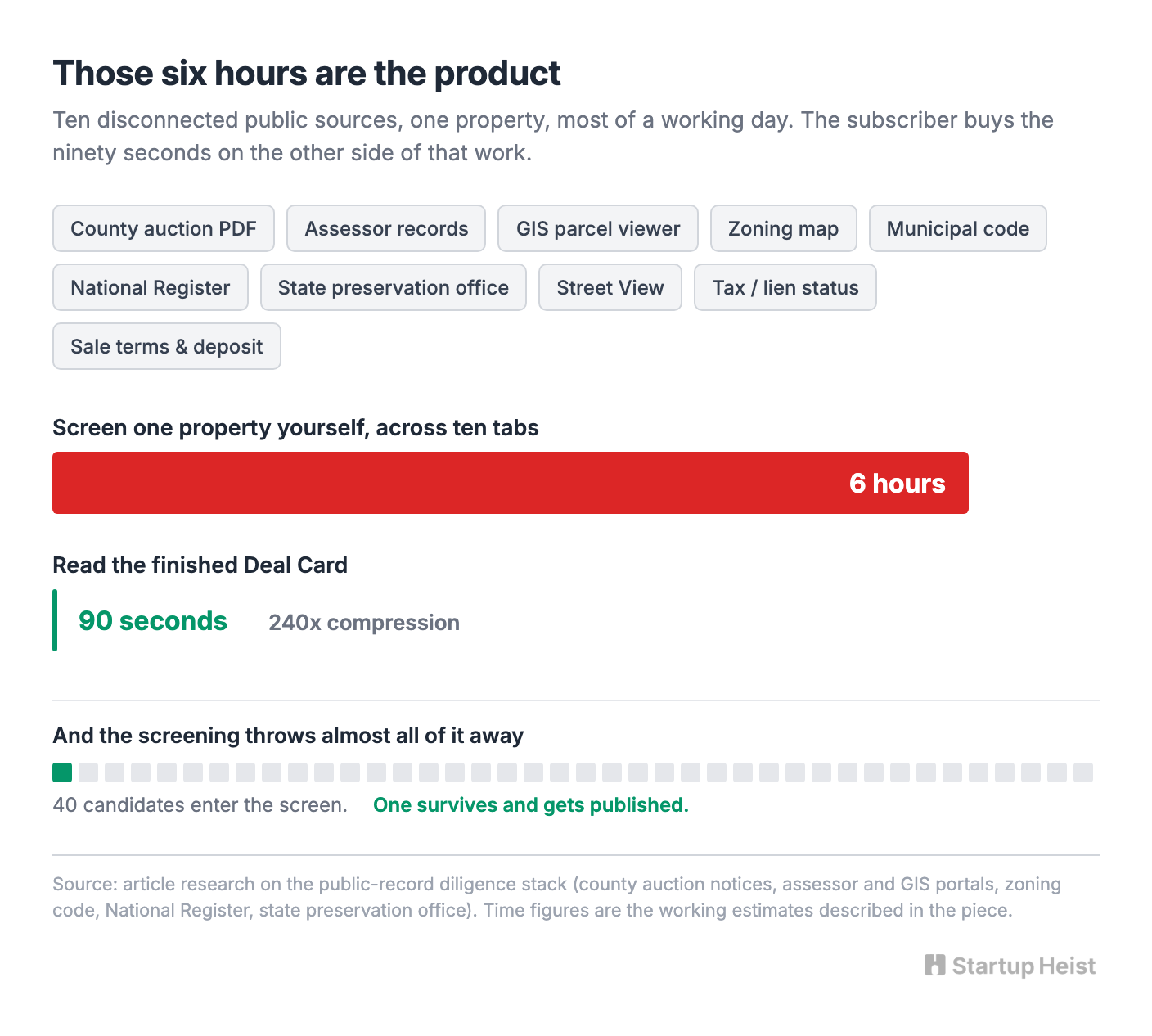Click the 240x compression label

click(364, 623)
